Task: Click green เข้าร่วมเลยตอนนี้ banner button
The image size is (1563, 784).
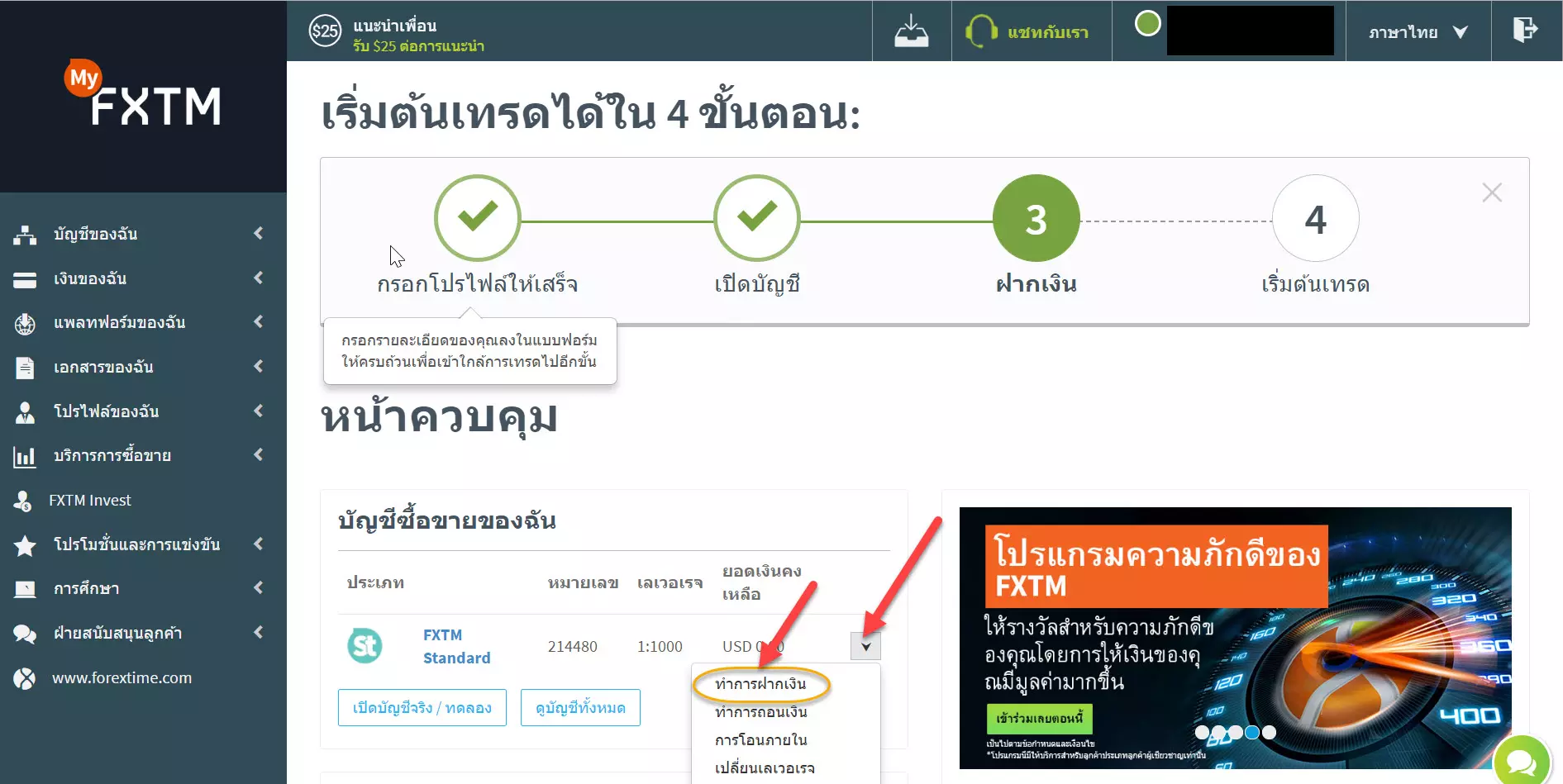Action: click(1039, 719)
